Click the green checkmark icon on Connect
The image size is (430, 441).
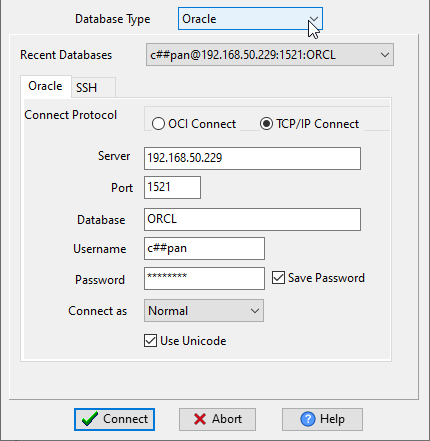click(90, 419)
